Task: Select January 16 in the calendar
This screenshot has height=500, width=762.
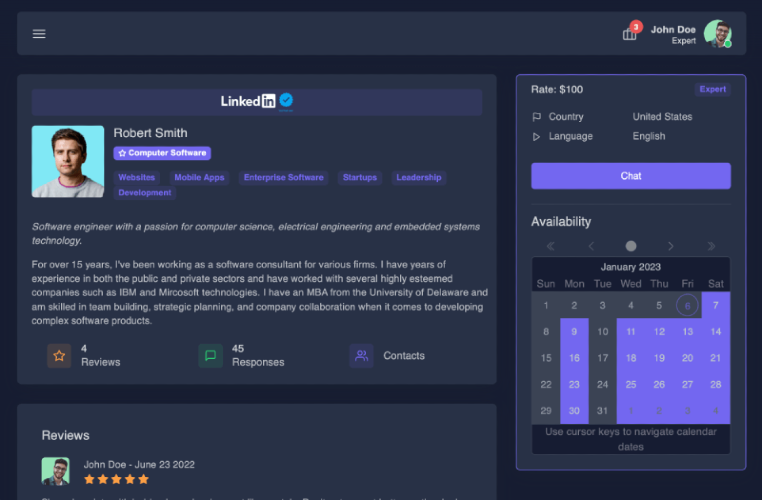Action: pos(574,358)
